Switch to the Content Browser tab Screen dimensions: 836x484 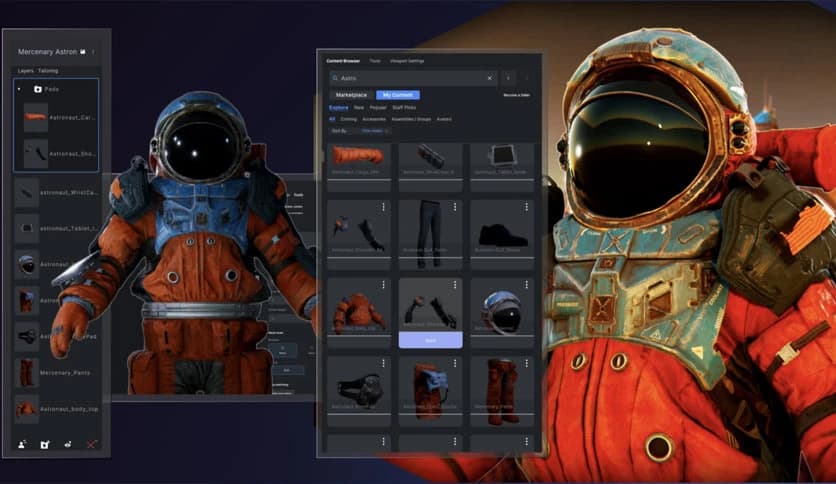click(x=343, y=61)
